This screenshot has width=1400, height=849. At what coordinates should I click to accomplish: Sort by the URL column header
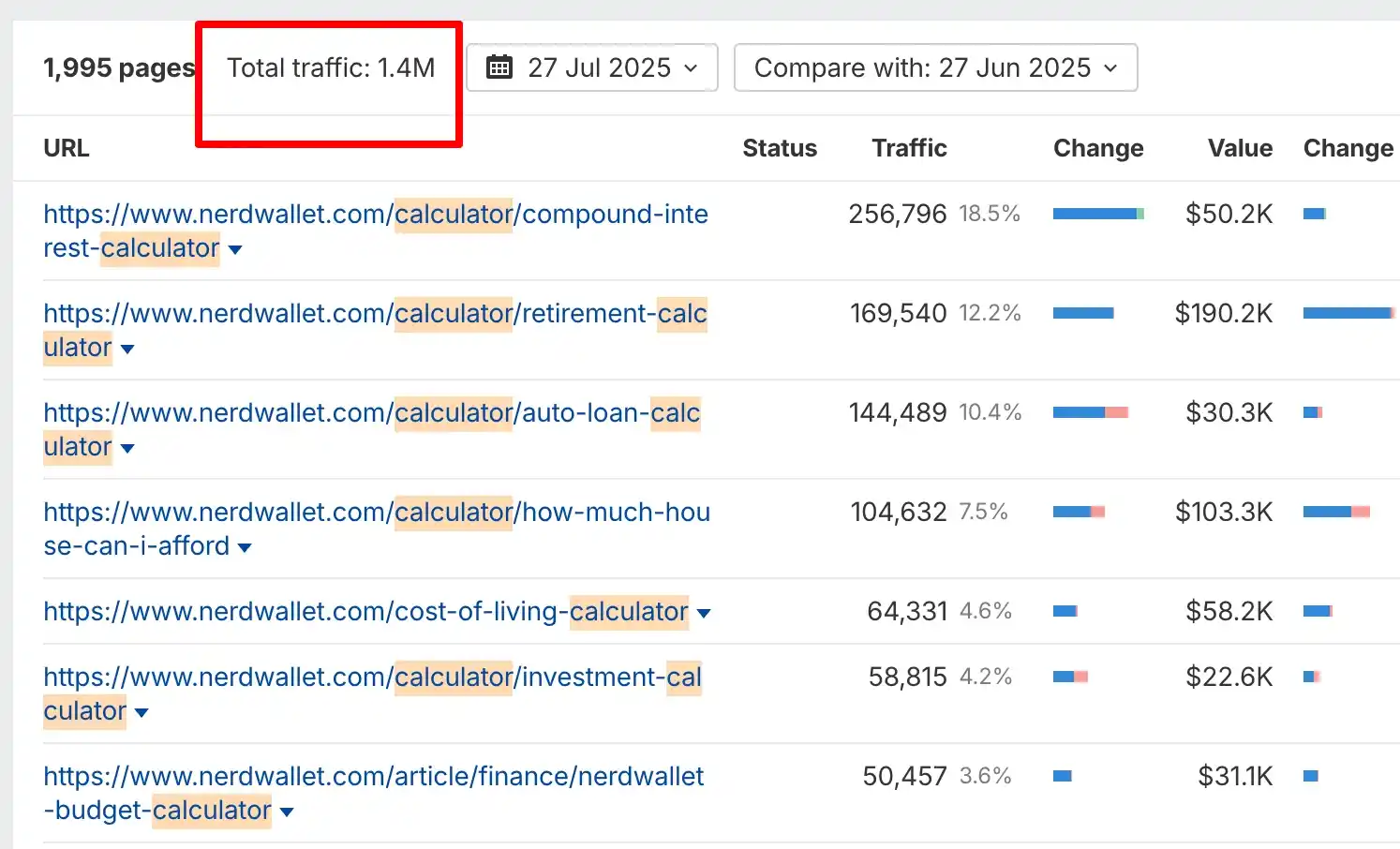click(x=67, y=148)
